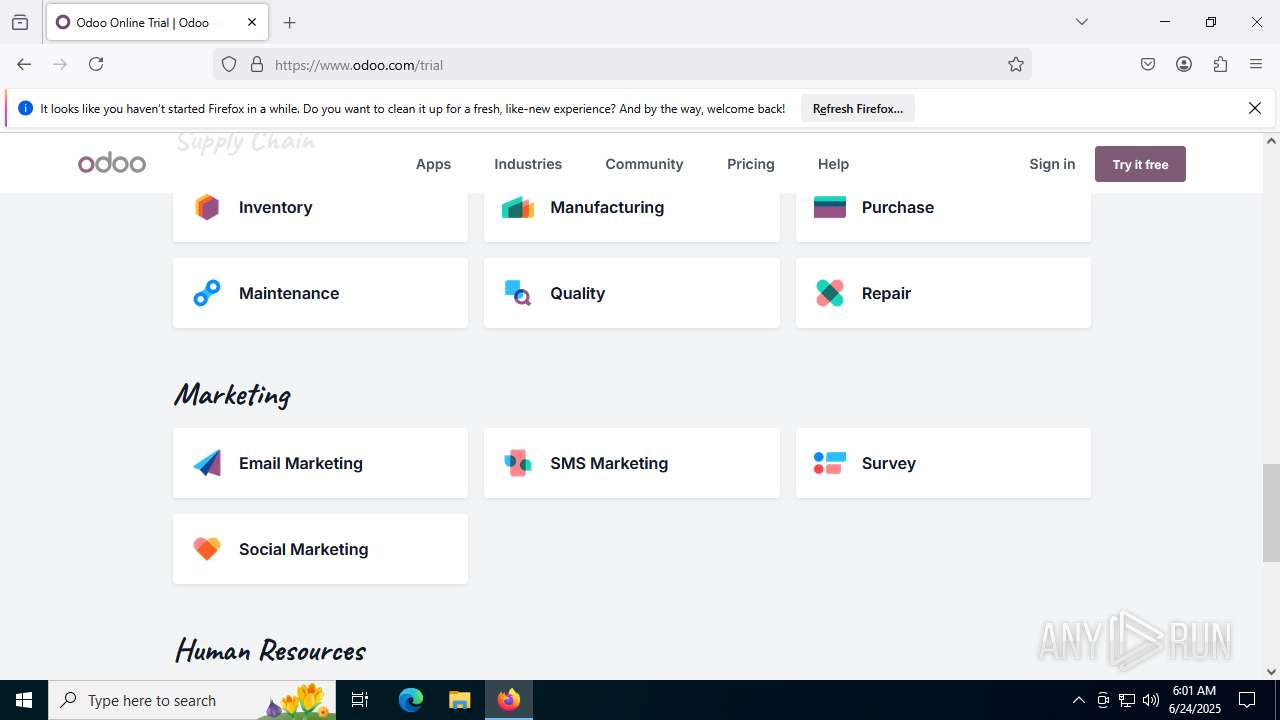The image size is (1280, 720).
Task: Open the Help menu
Action: [x=833, y=164]
